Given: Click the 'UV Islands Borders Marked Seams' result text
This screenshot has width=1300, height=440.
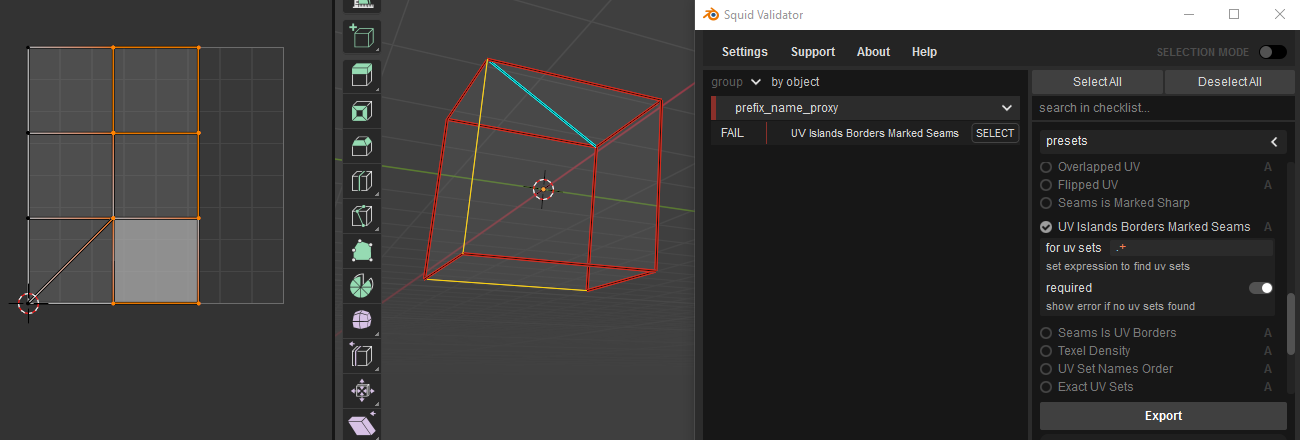Looking at the screenshot, I should tap(874, 133).
